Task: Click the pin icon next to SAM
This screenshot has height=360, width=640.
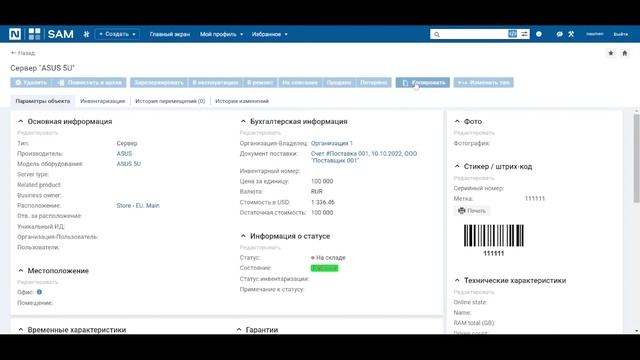Action: [x=87, y=34]
